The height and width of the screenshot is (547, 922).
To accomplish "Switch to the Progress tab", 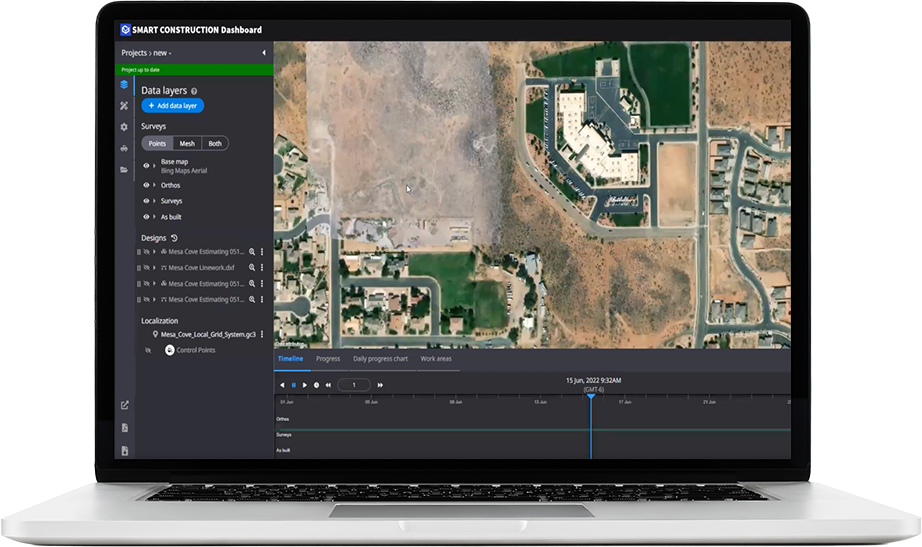I will (x=328, y=359).
